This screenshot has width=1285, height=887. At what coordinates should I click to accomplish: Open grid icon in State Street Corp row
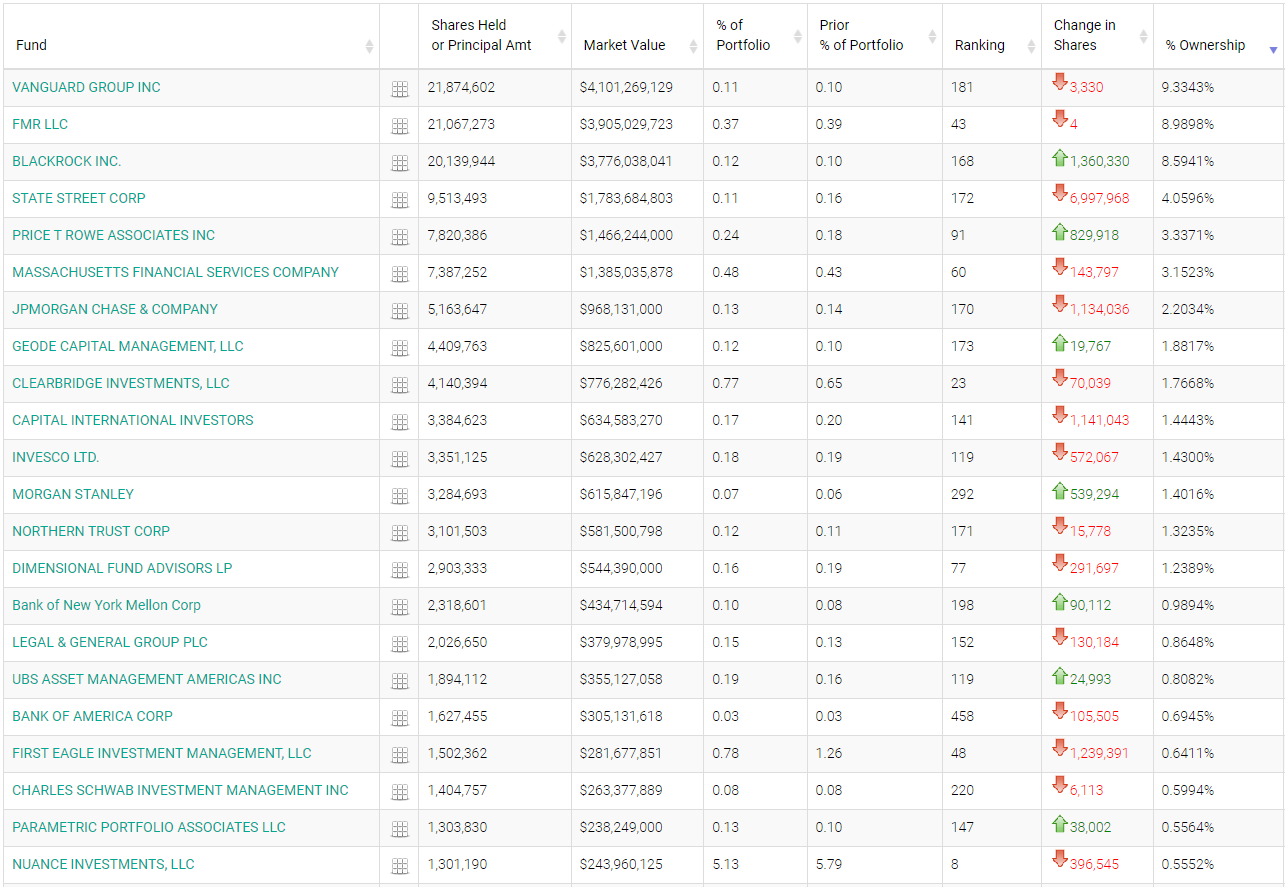click(x=400, y=200)
